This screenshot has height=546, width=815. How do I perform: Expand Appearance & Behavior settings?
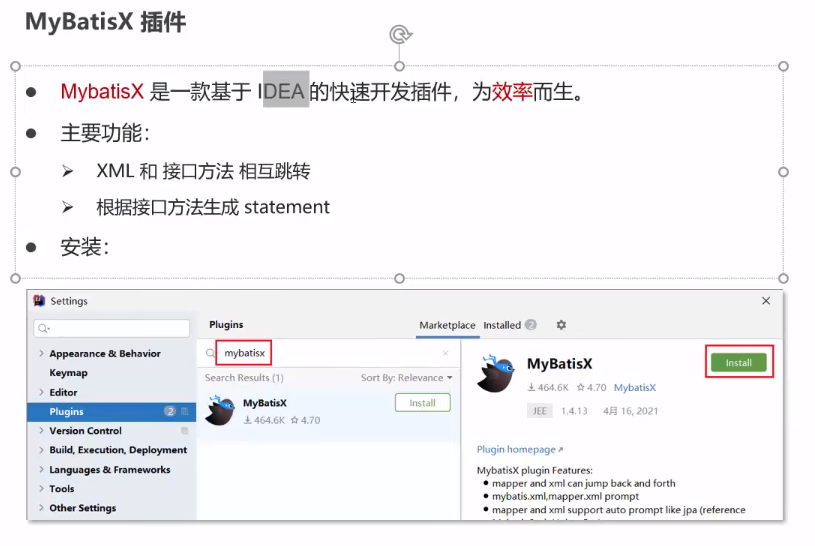[x=41, y=353]
